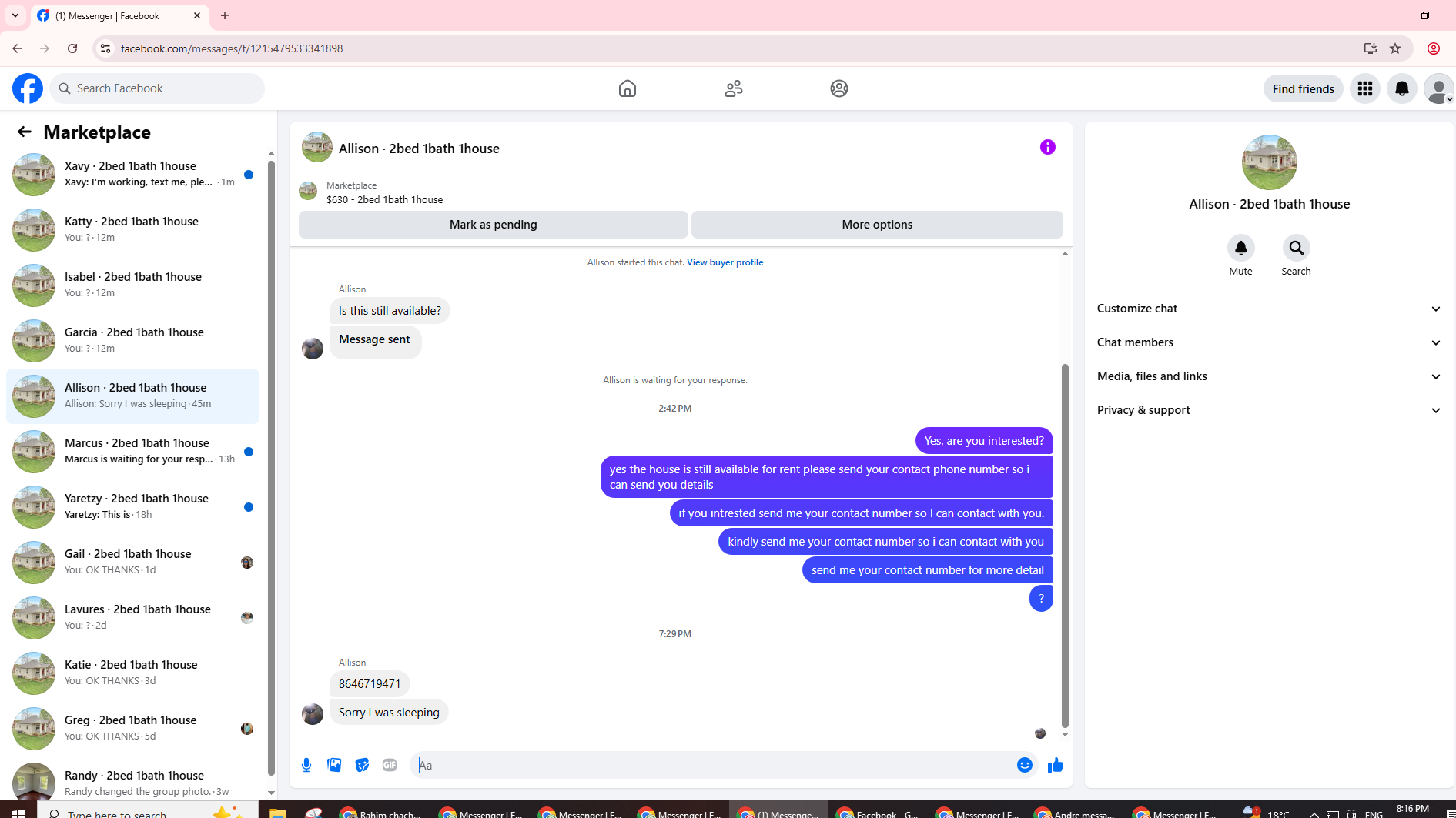Click the back arrow beside Marketplace
This screenshot has height=818, width=1456.
pos(25,132)
